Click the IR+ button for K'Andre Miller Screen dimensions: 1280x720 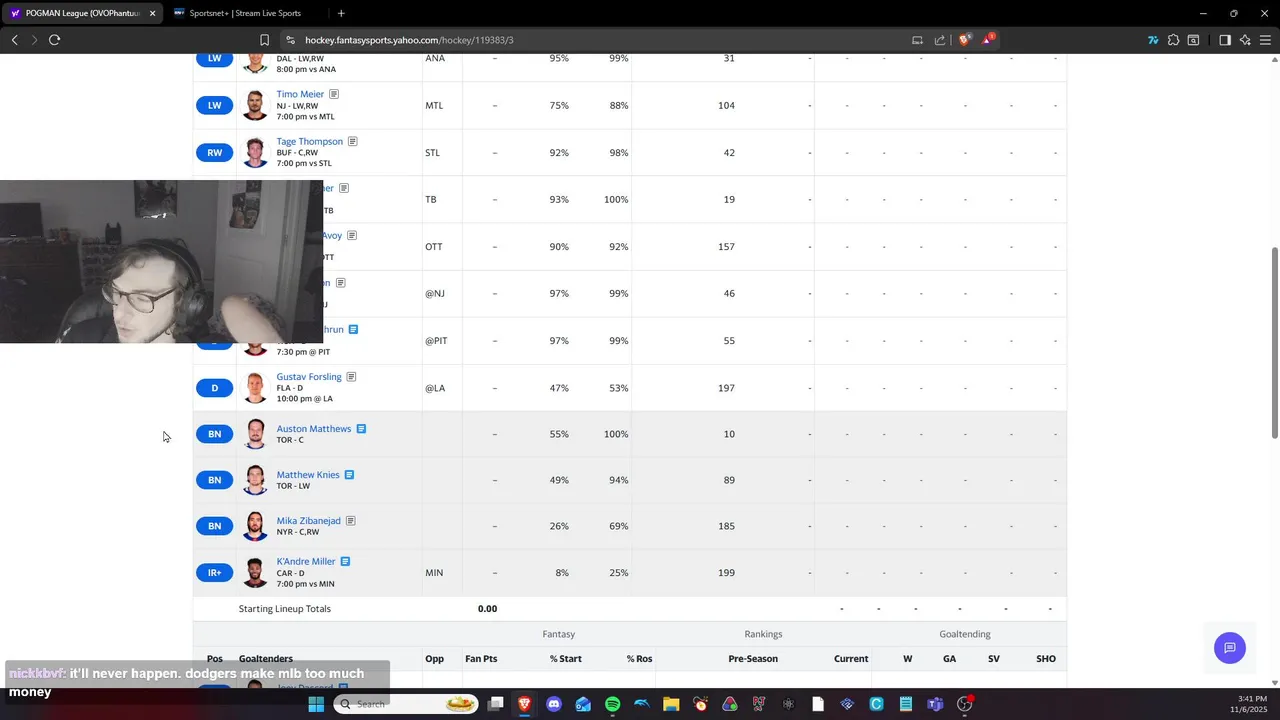pyautogui.click(x=214, y=573)
